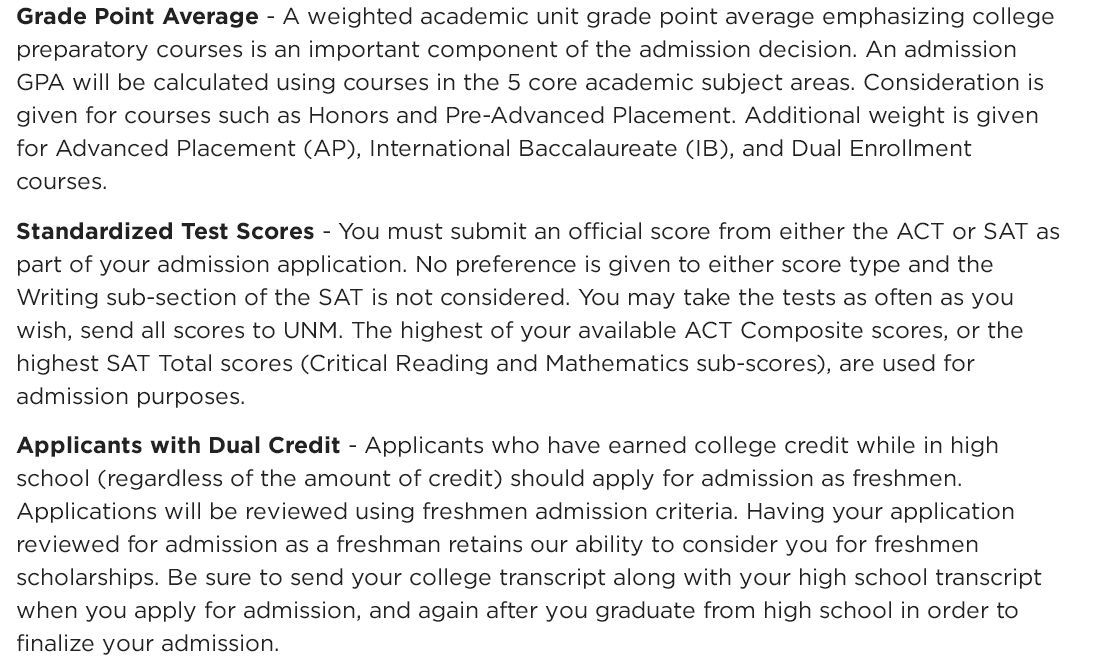The height and width of the screenshot is (661, 1103).
Task: Click the 'Grade Point Average' bold heading
Action: click(x=137, y=17)
